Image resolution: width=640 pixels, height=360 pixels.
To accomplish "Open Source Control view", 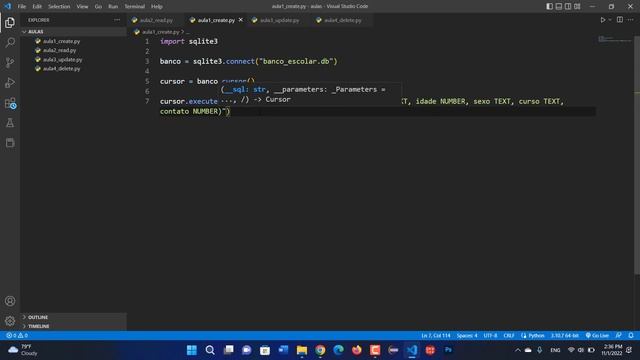I will coord(10,62).
